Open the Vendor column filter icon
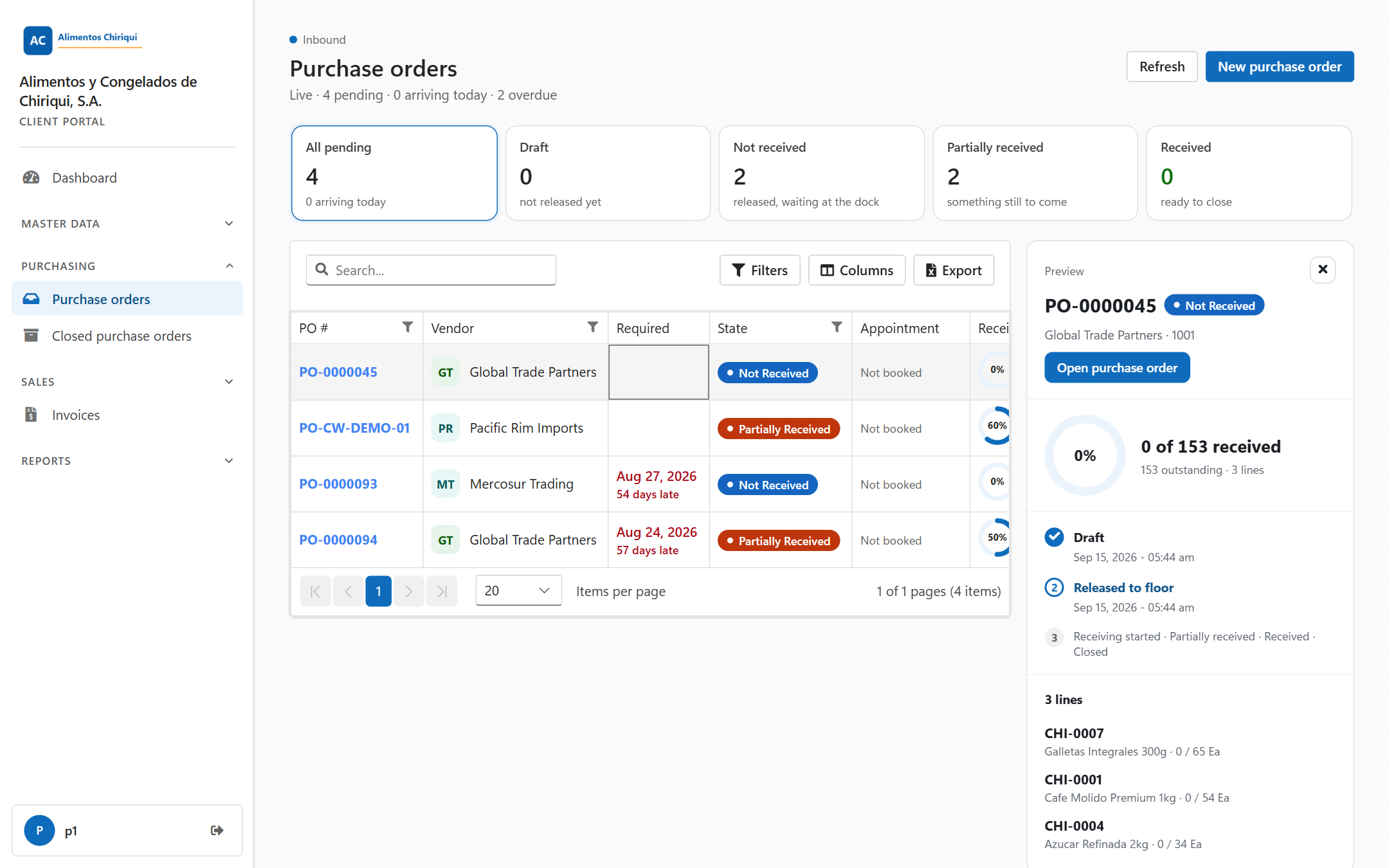 click(x=593, y=327)
